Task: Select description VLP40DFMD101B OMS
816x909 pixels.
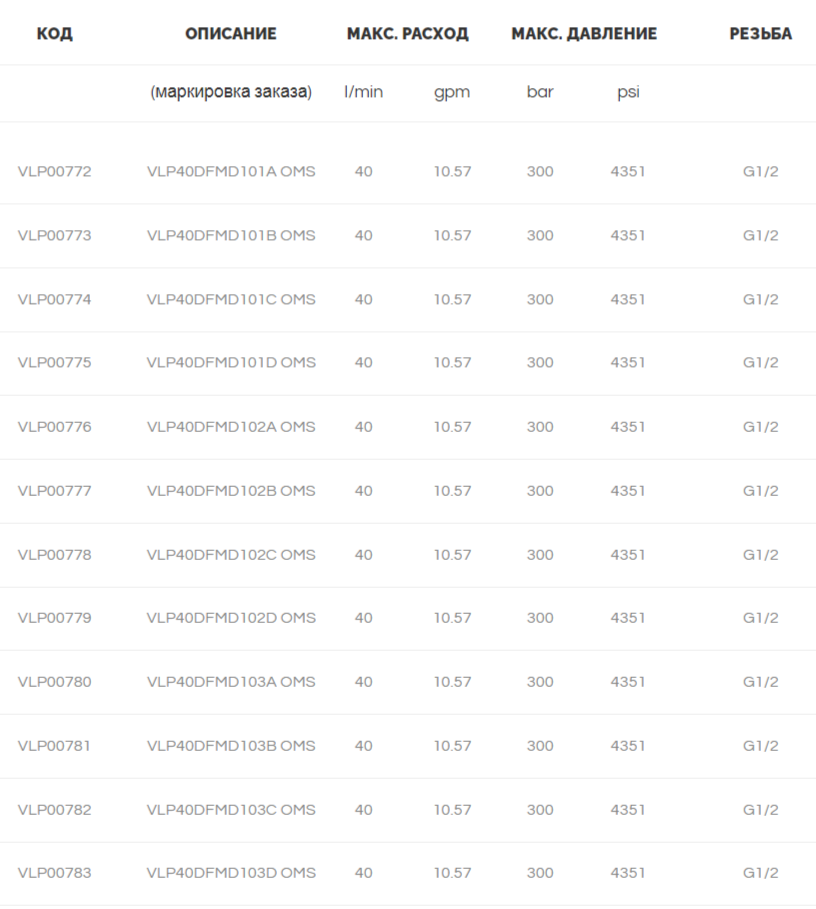Action: coord(231,235)
